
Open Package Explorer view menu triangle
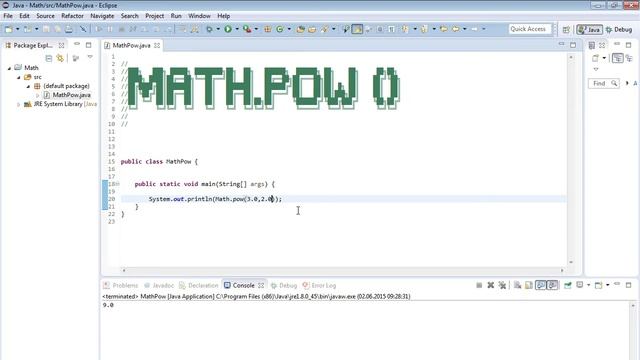(x=90, y=58)
